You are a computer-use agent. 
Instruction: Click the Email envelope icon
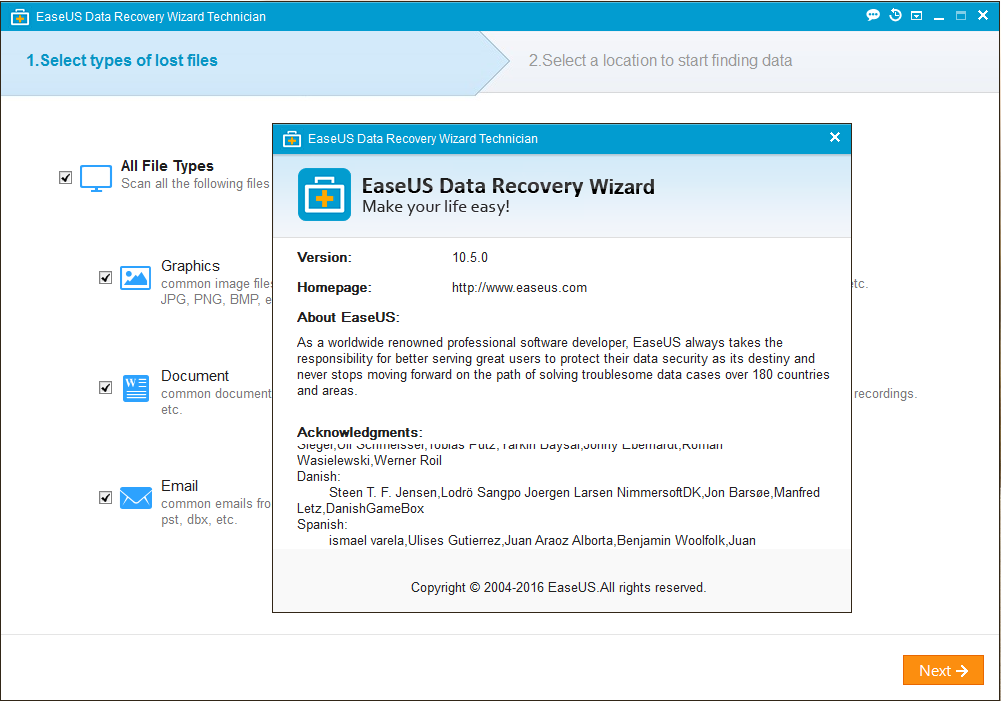pyautogui.click(x=136, y=498)
